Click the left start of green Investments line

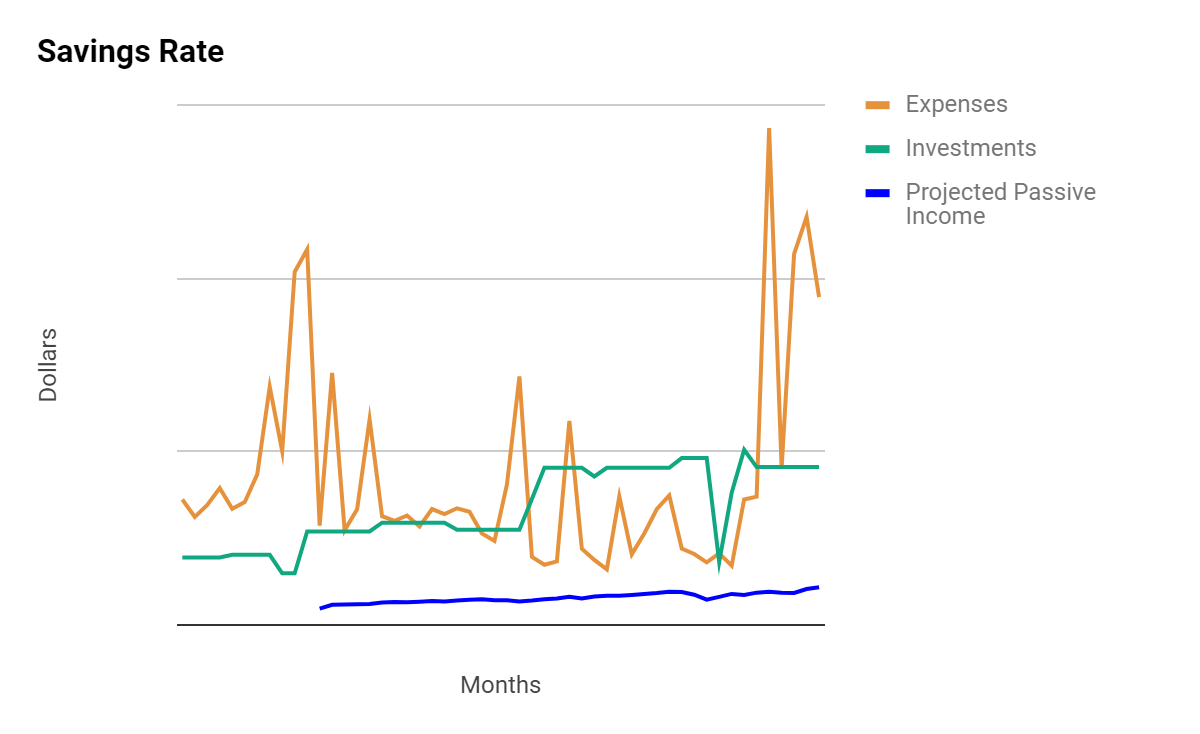(x=183, y=557)
